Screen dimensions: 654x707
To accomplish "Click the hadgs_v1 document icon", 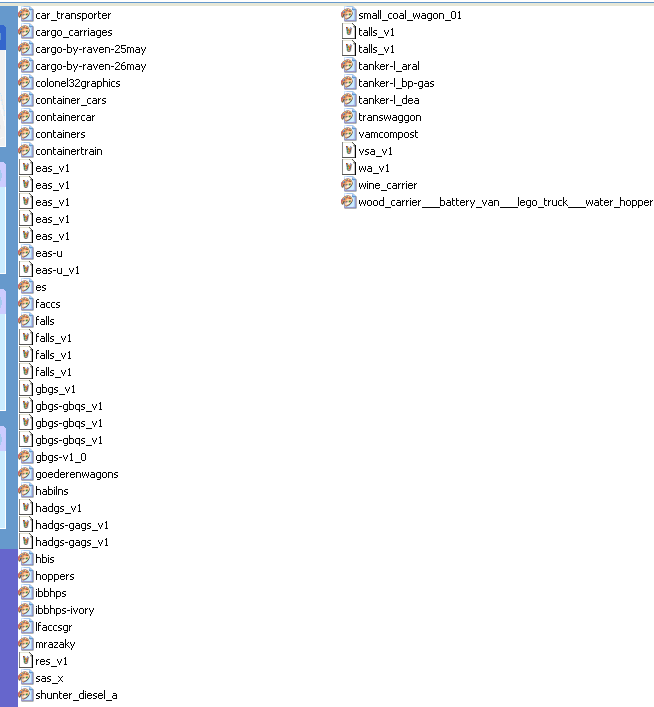I will (26, 508).
